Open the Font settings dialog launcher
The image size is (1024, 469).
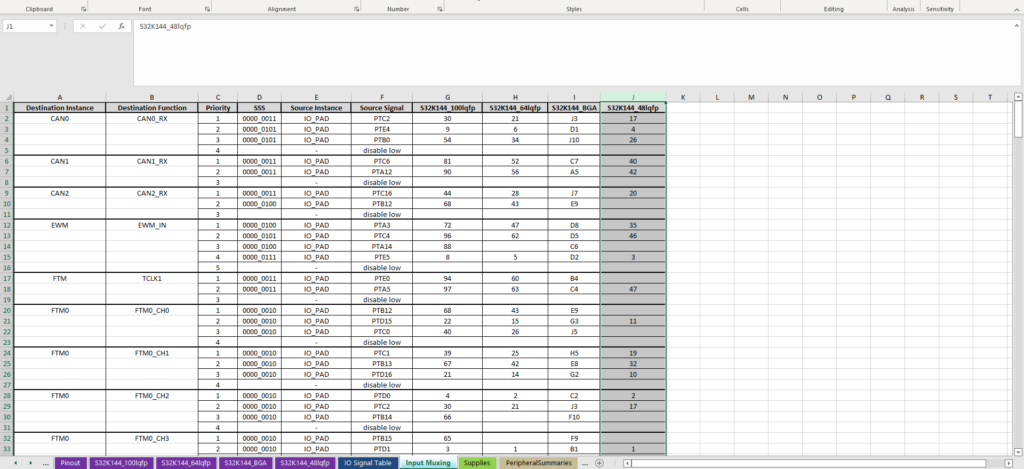pyautogui.click(x=207, y=8)
